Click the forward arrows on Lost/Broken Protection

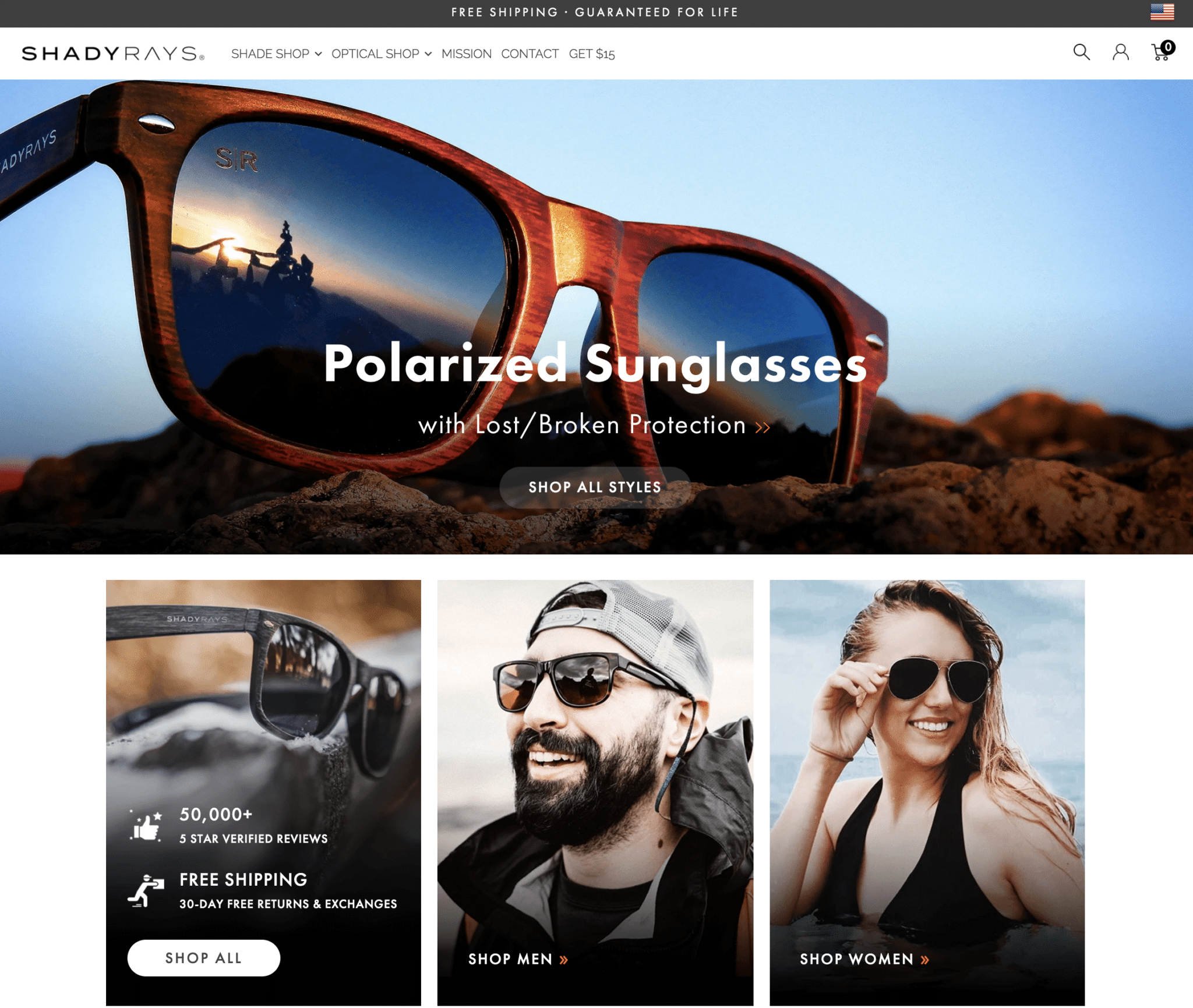[762, 424]
